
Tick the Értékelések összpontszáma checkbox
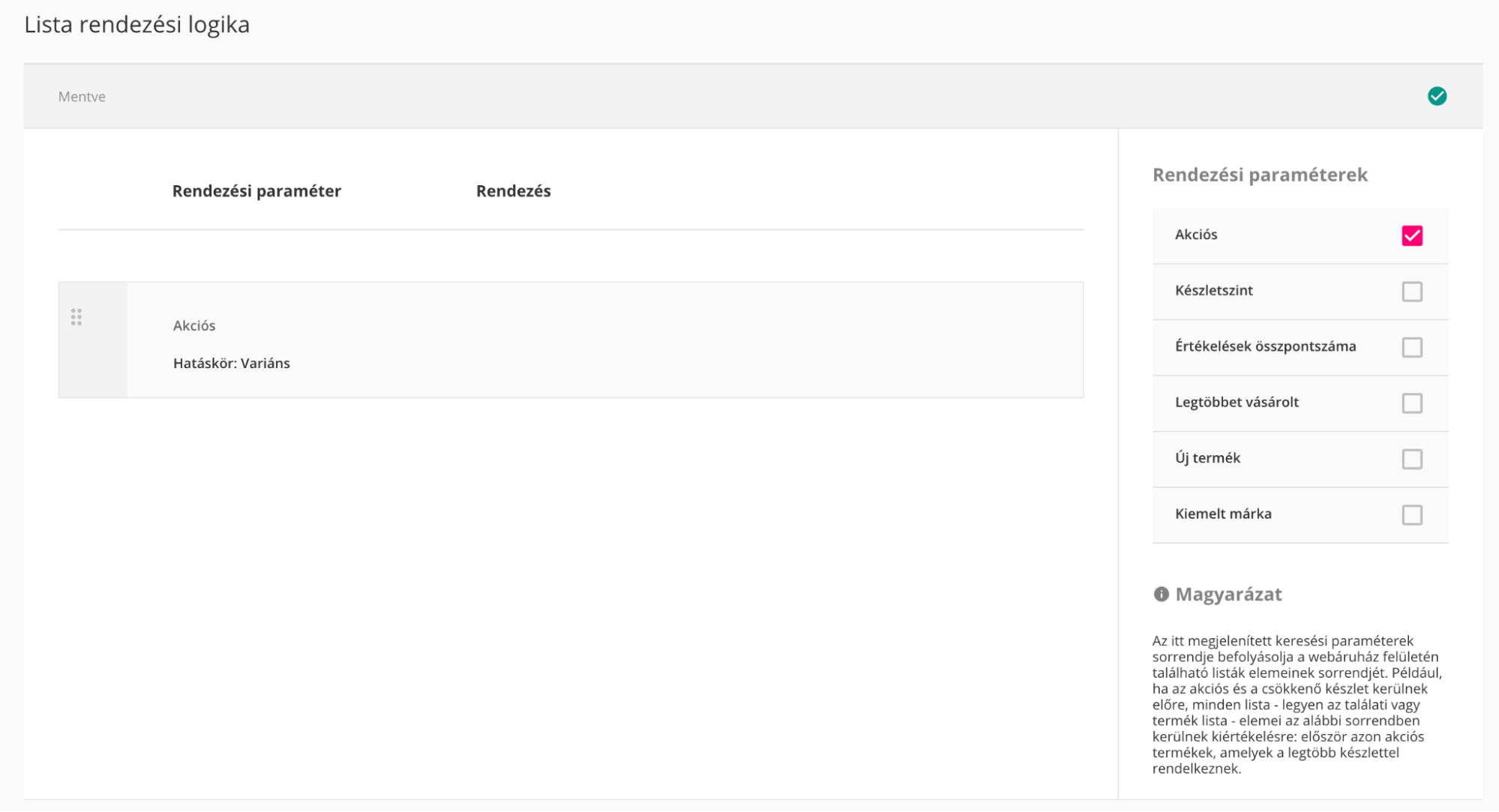(x=1411, y=347)
